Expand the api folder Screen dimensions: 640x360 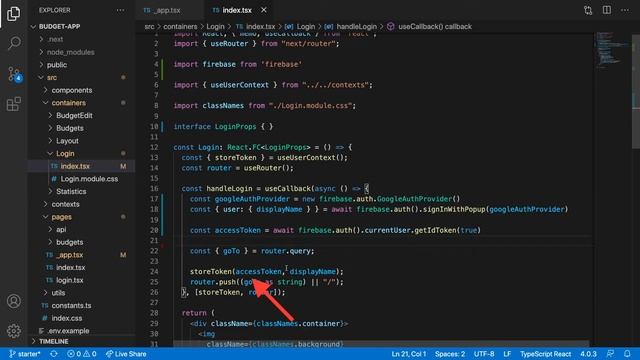coord(82,229)
